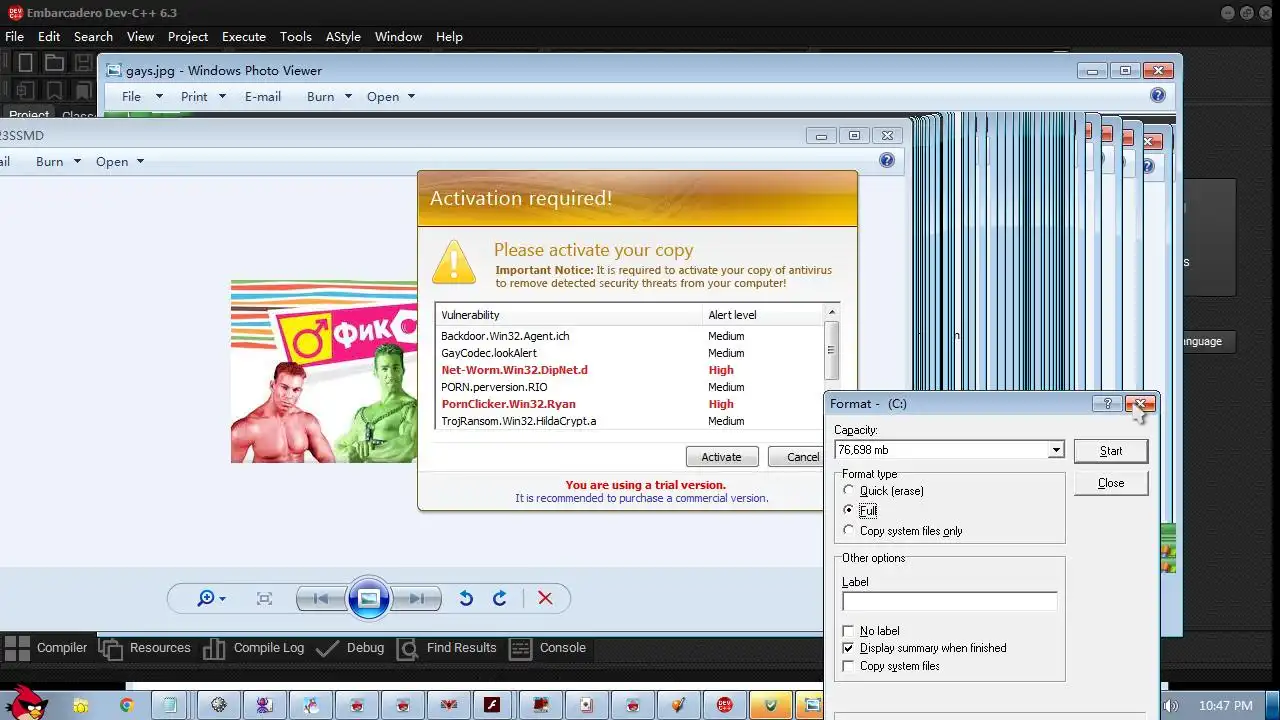Switch to the Debug tab
This screenshot has height=720, width=1280.
(x=350, y=648)
